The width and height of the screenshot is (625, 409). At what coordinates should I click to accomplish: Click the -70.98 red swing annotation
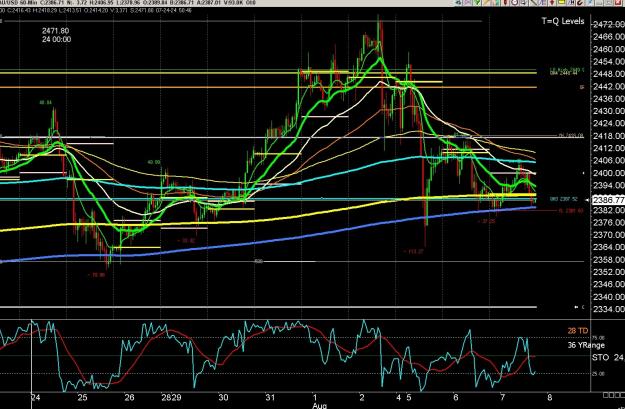(96, 275)
